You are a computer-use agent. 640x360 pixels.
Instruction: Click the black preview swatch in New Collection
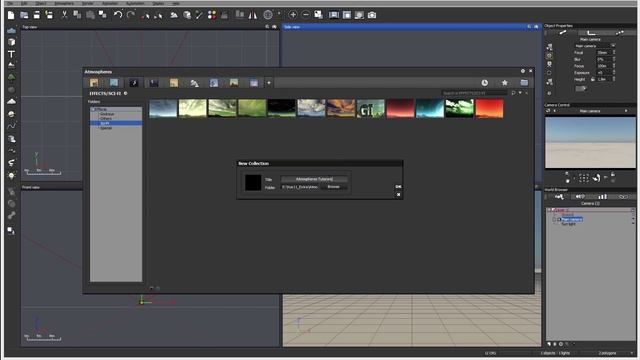pyautogui.click(x=253, y=182)
